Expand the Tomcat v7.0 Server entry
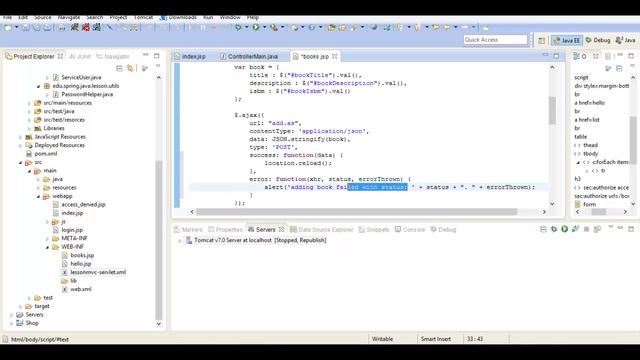Screen dimensions: 640x360 (180, 241)
